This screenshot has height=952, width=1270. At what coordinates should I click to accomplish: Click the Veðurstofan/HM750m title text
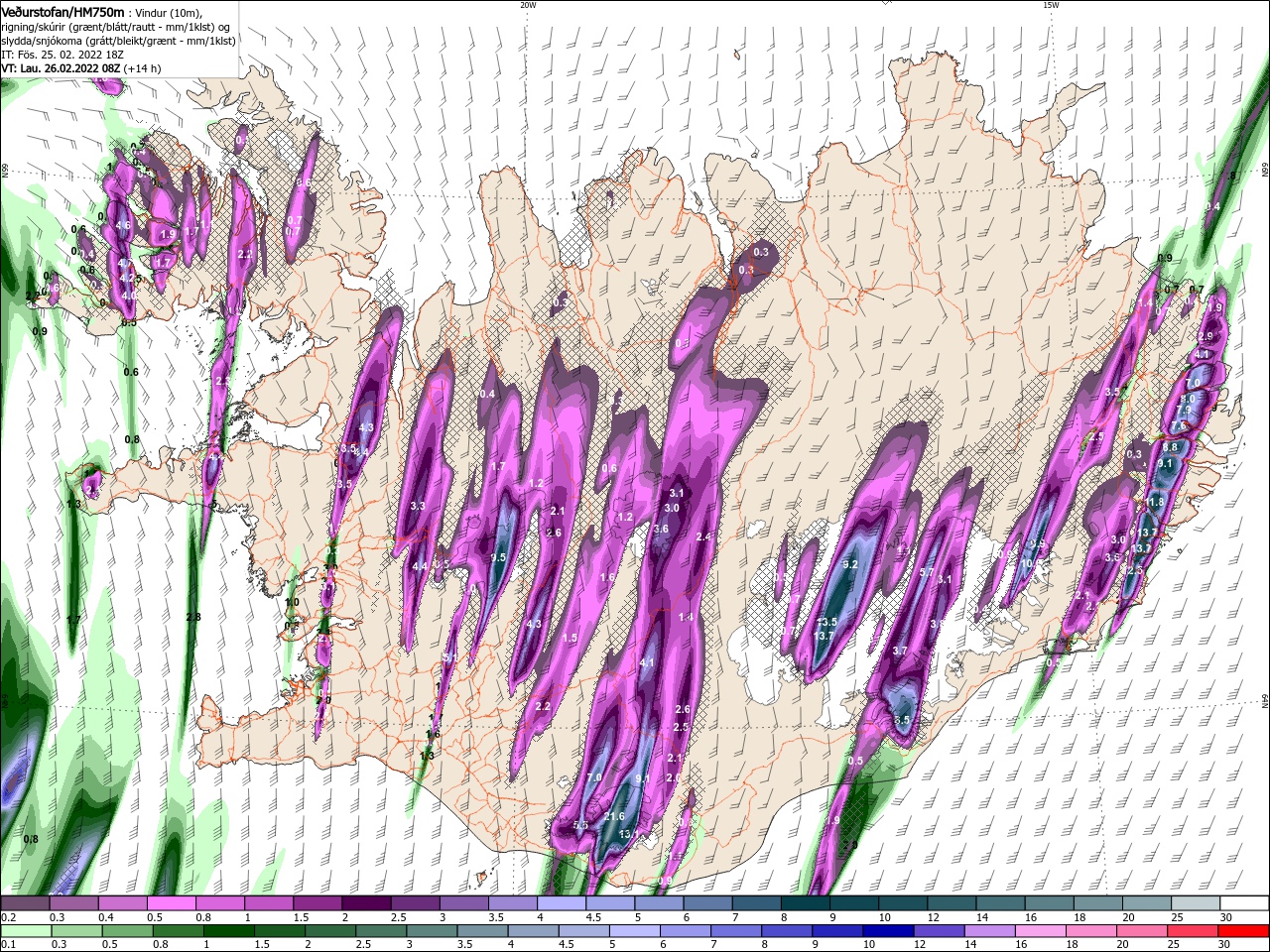click(x=63, y=11)
